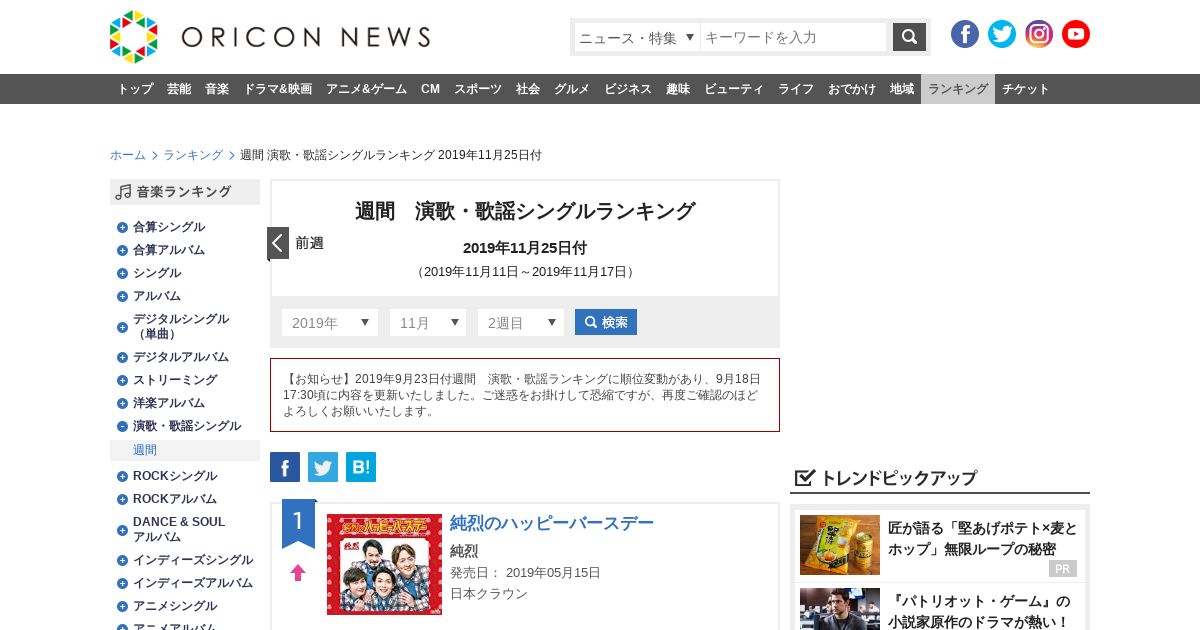Open the ビューティ nav menu item
Image resolution: width=1200 pixels, height=630 pixels.
[734, 89]
